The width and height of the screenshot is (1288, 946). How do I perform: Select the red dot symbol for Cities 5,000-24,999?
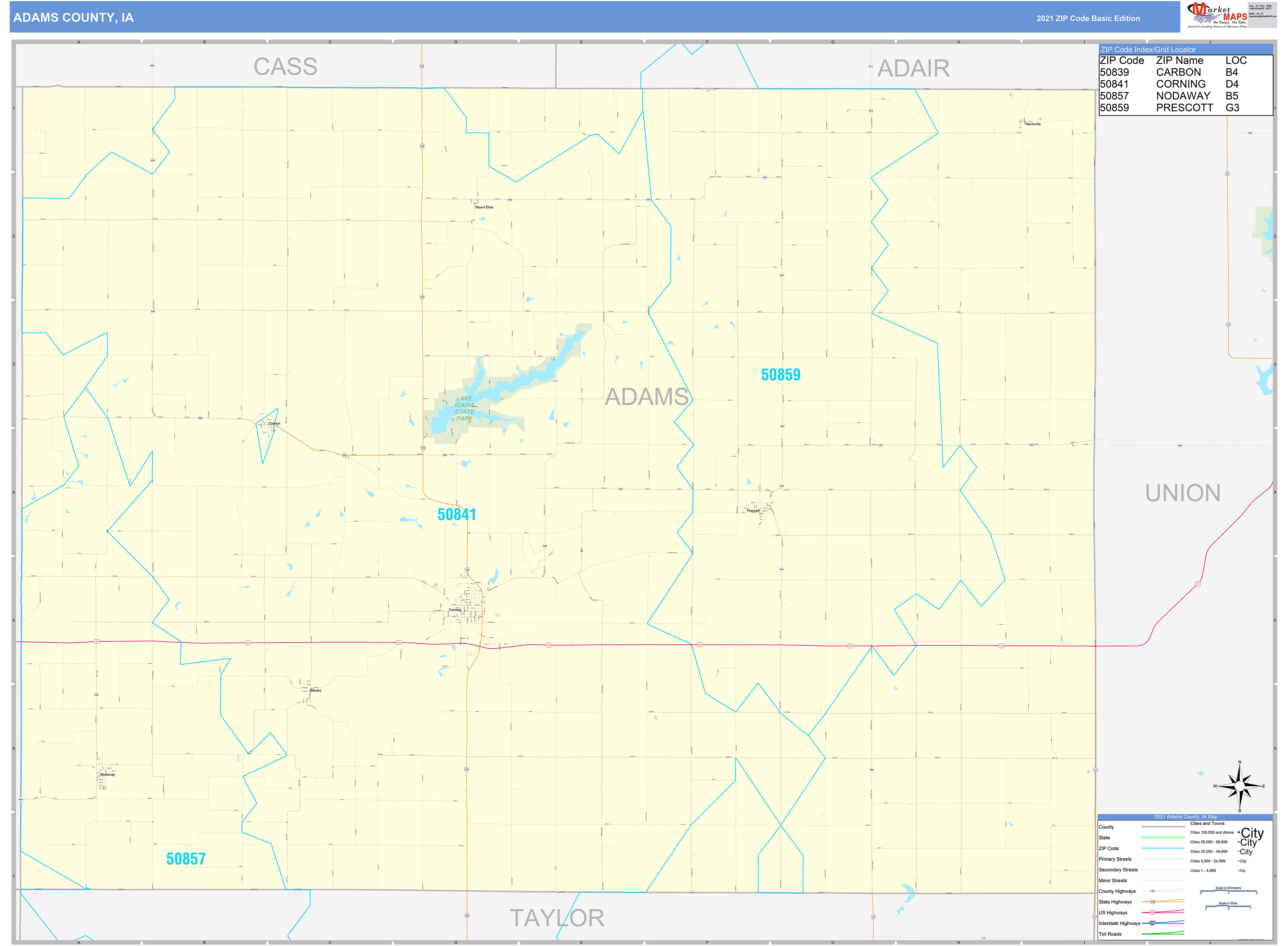[1238, 860]
